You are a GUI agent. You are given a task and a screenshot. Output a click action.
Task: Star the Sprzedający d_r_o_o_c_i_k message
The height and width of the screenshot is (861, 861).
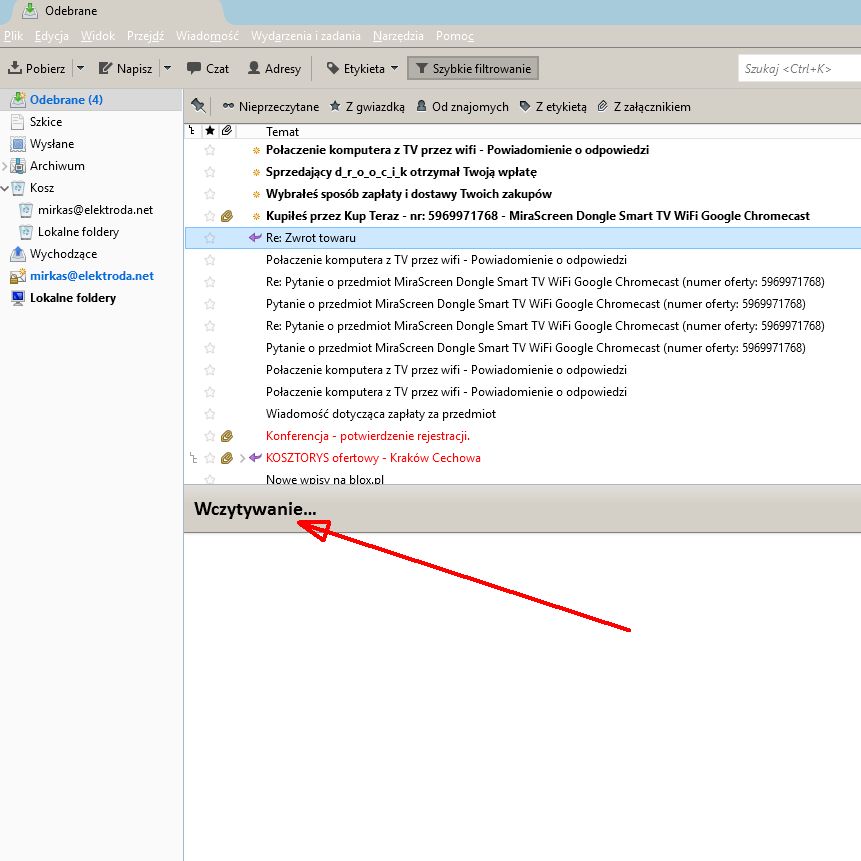(x=210, y=172)
